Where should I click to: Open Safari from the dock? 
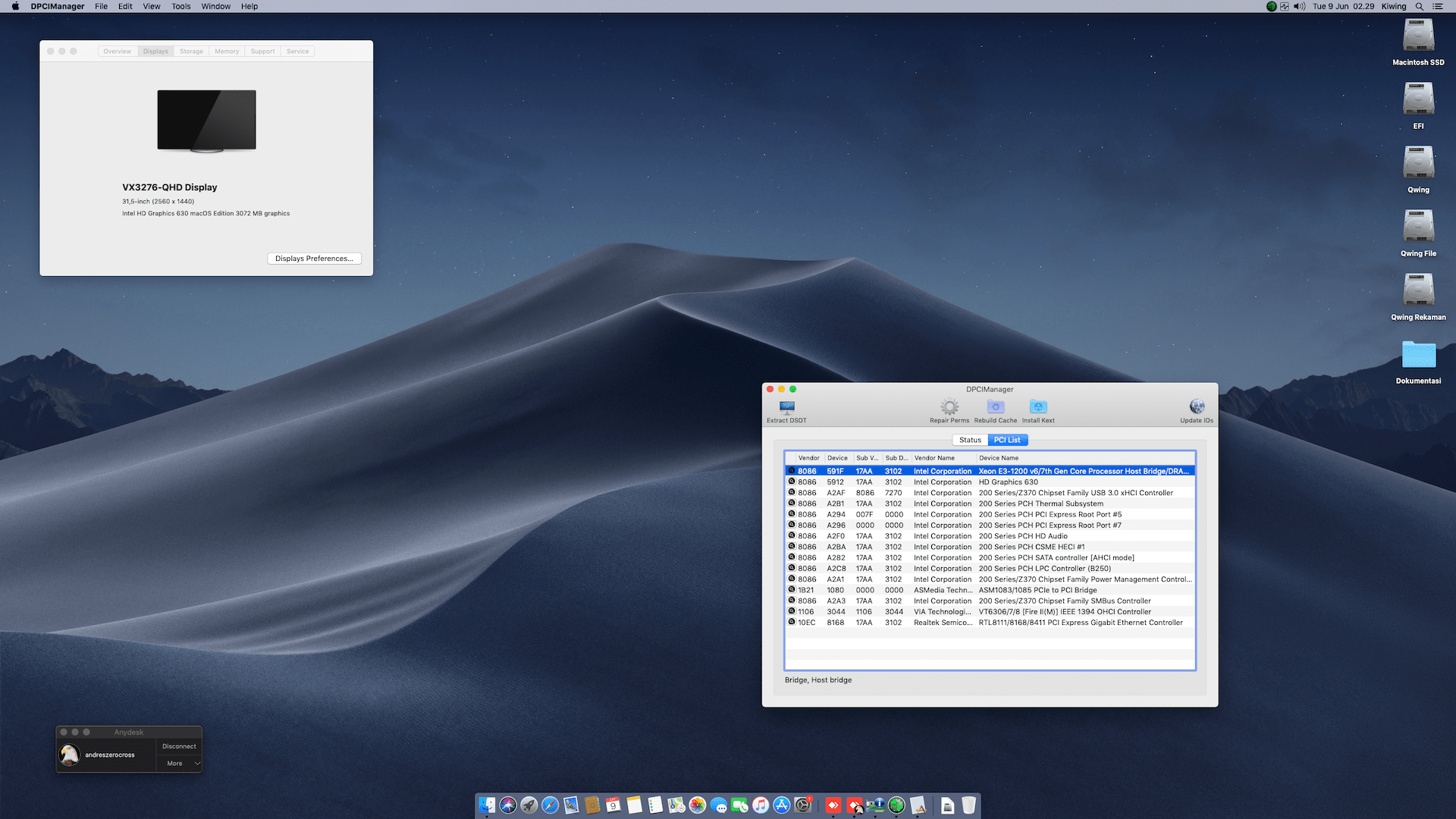pos(551,805)
